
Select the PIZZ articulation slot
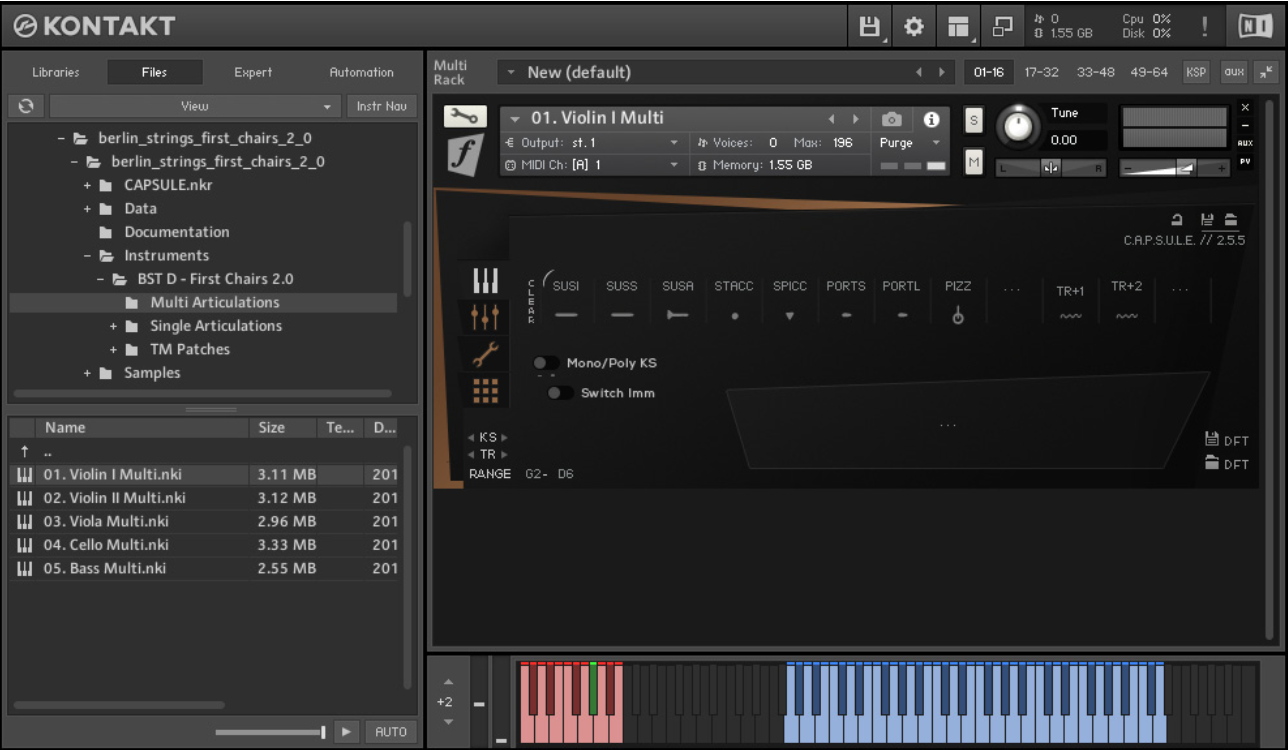click(x=958, y=301)
